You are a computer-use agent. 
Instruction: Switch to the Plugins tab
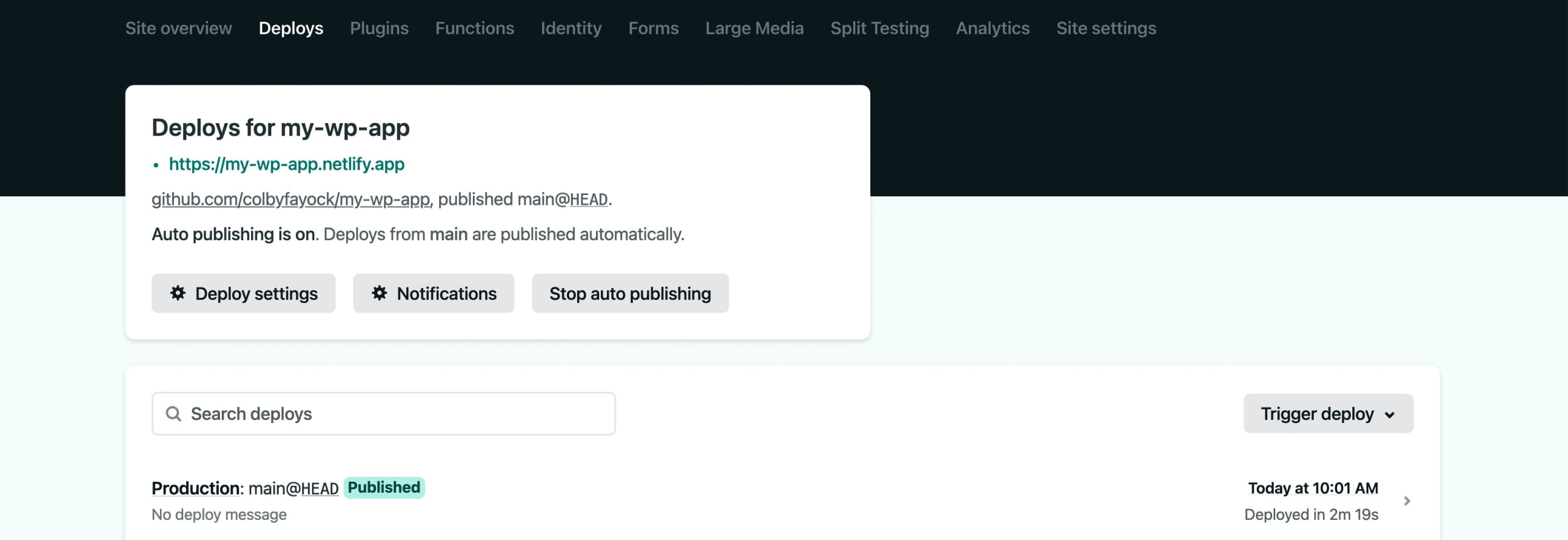379,28
